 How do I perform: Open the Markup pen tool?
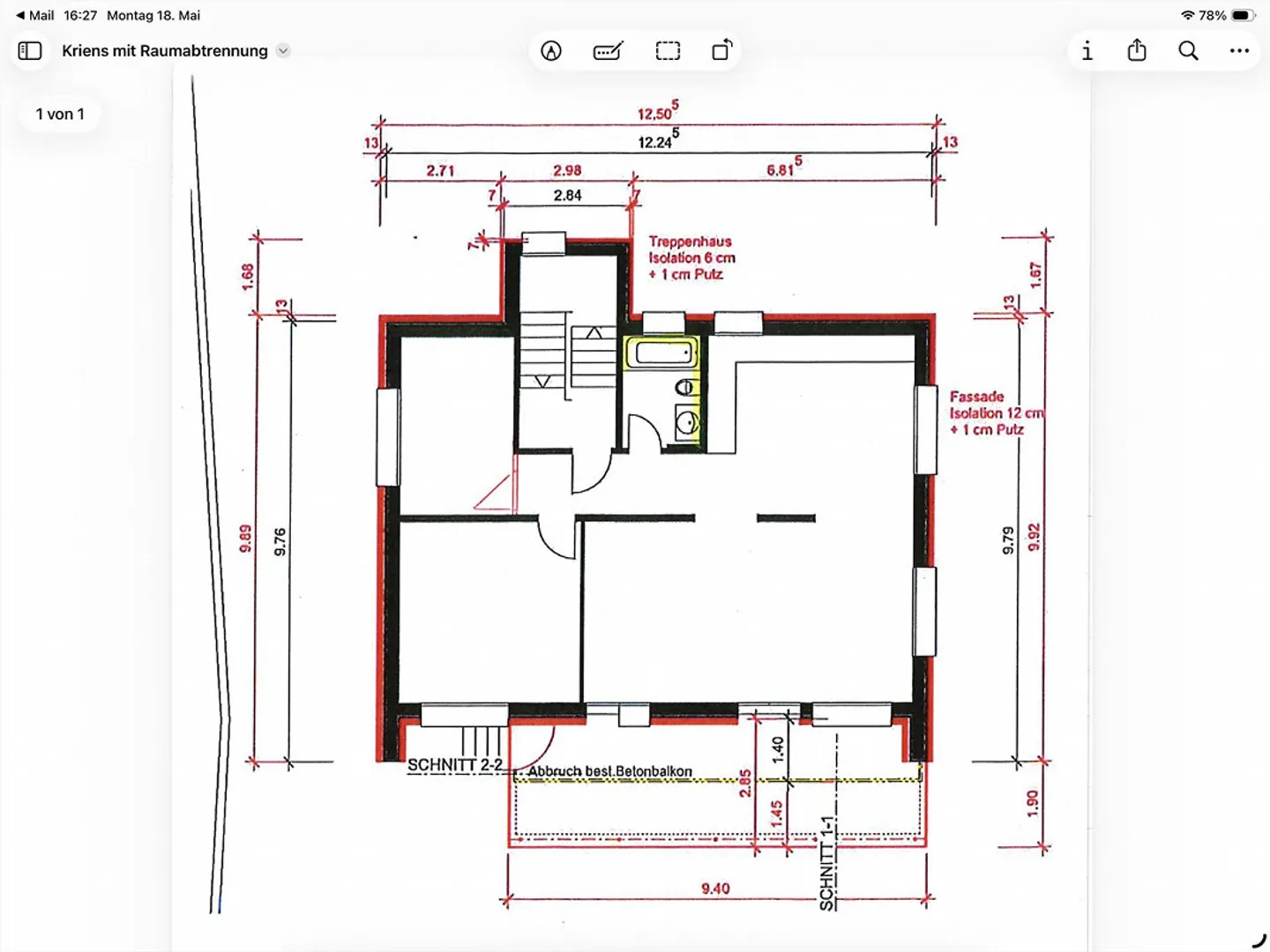coord(551,51)
